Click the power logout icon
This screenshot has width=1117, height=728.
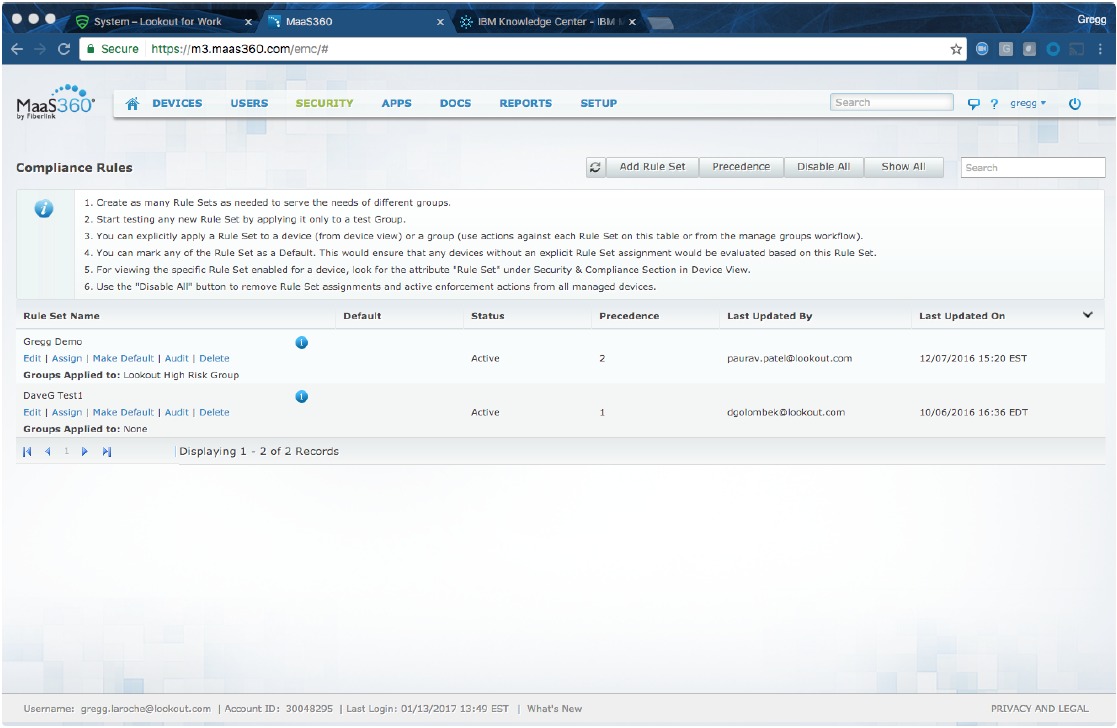tap(1075, 104)
